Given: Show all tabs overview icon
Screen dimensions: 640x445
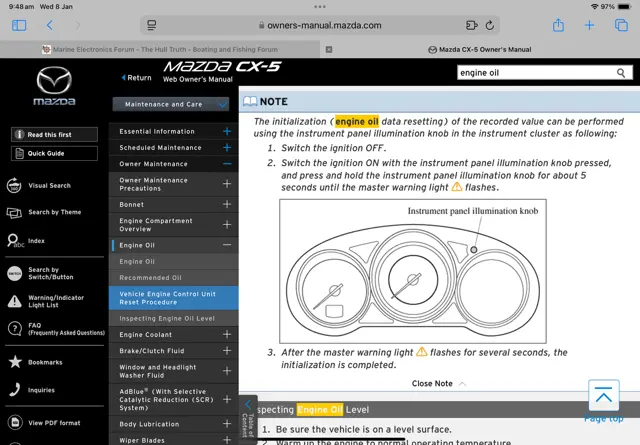Looking at the screenshot, I should click(x=621, y=25).
